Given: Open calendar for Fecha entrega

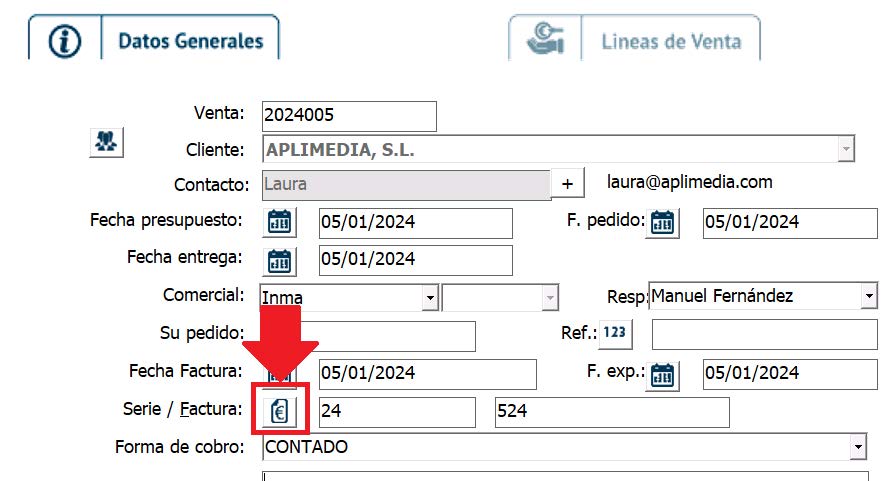Looking at the screenshot, I should tap(280, 260).
